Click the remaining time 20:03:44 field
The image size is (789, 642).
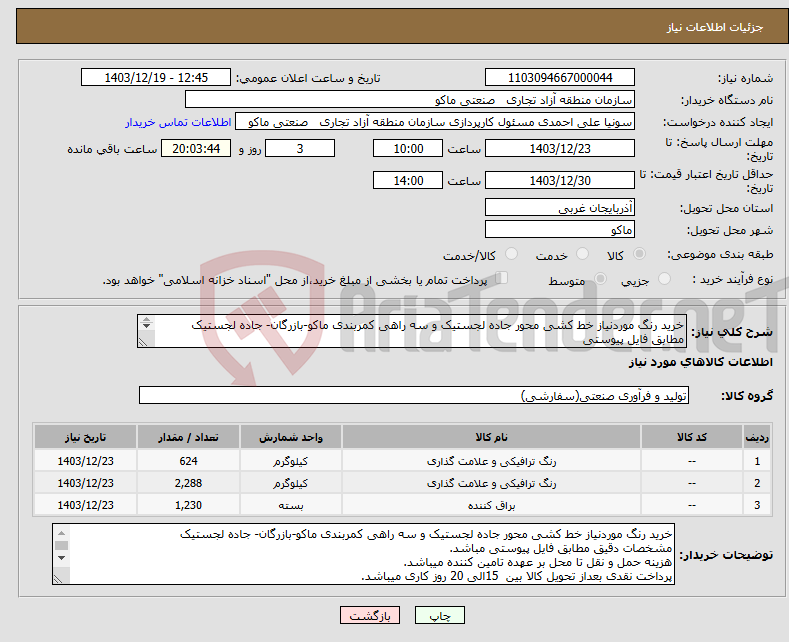[x=196, y=148]
